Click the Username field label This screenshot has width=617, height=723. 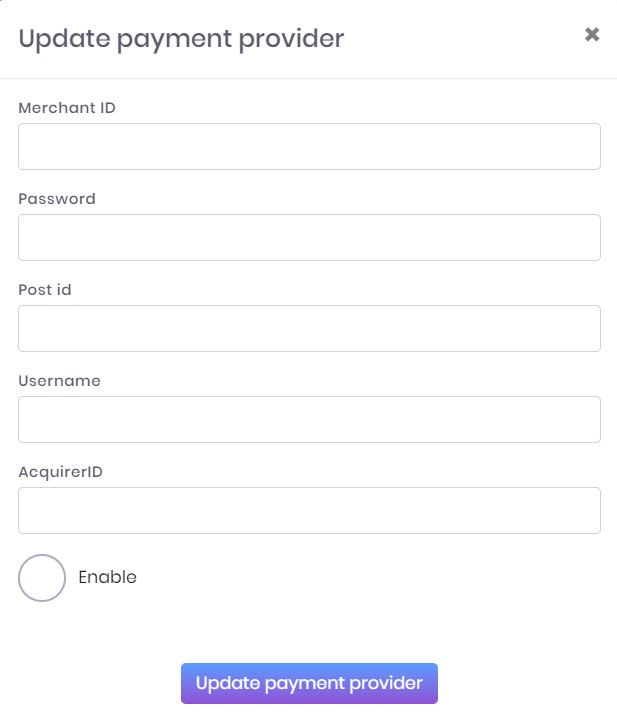pos(59,380)
